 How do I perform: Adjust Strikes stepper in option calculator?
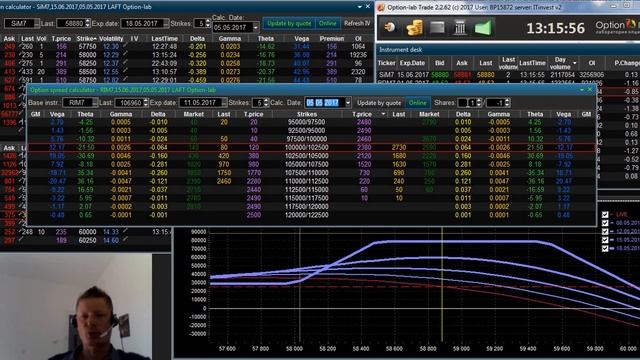[x=207, y=24]
